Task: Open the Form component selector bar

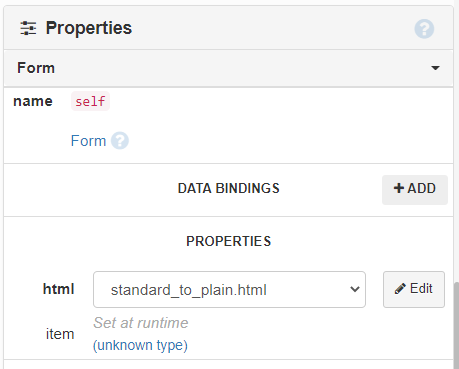Action: [228, 68]
